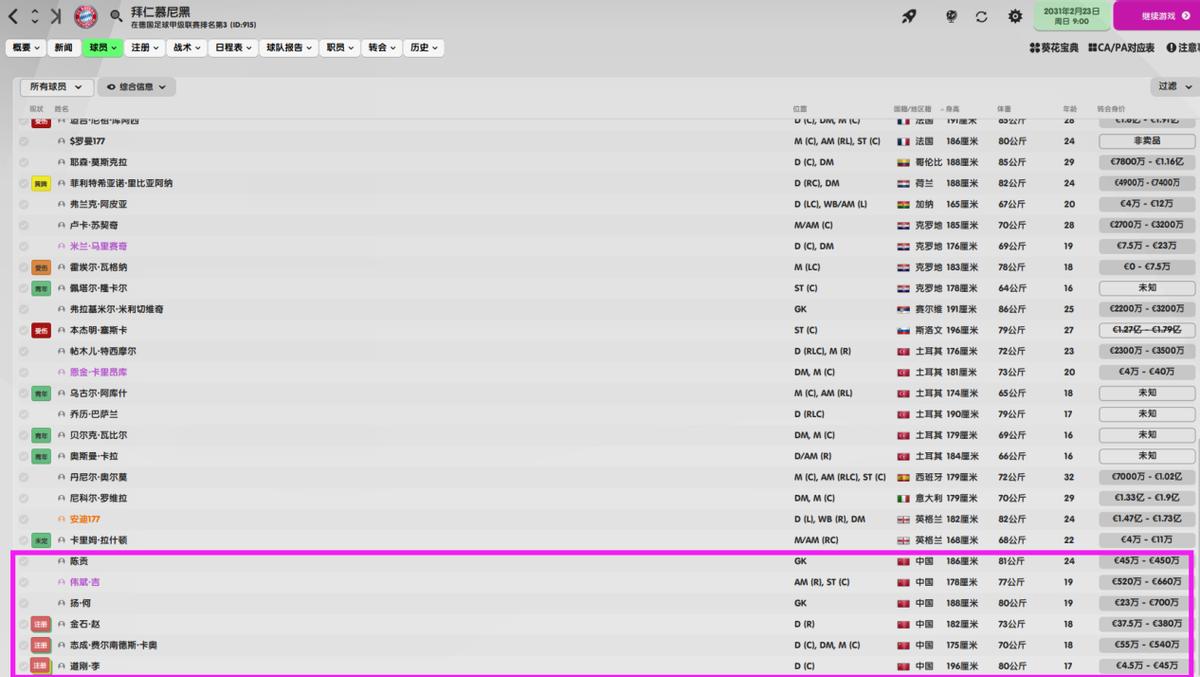Open the 职员 dropdown menu

340,47
